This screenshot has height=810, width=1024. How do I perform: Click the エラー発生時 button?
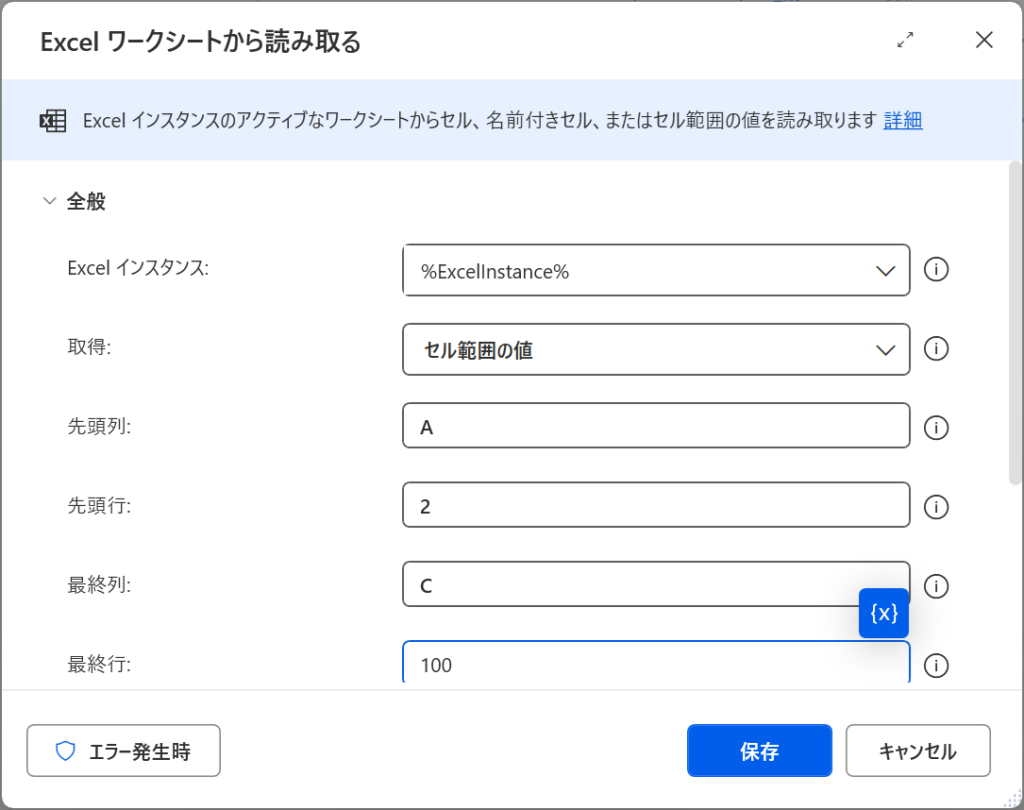(x=123, y=751)
